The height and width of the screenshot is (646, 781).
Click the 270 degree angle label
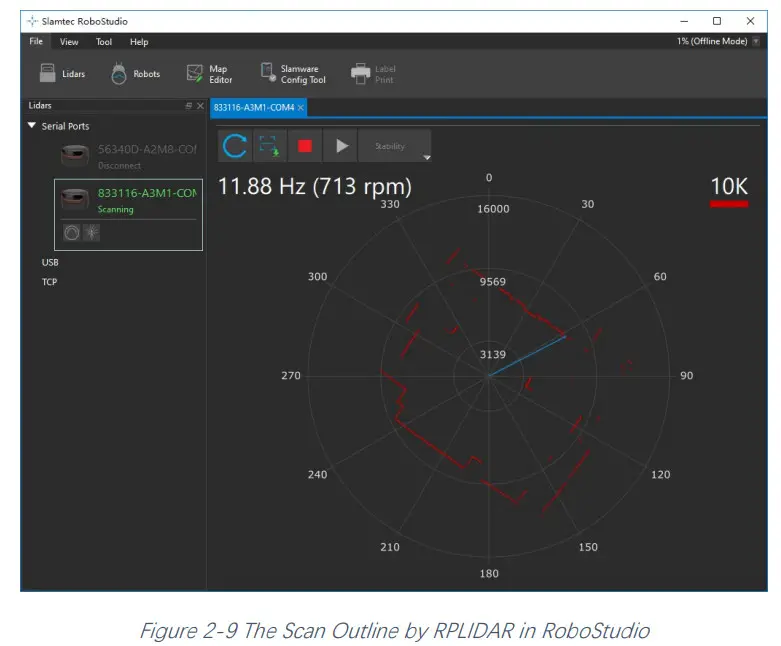[x=291, y=376]
